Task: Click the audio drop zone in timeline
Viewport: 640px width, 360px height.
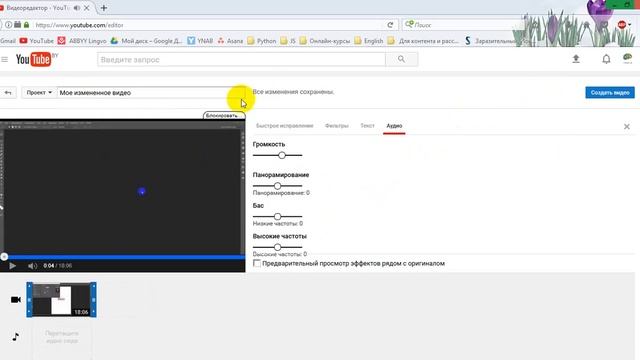Action: (x=62, y=337)
